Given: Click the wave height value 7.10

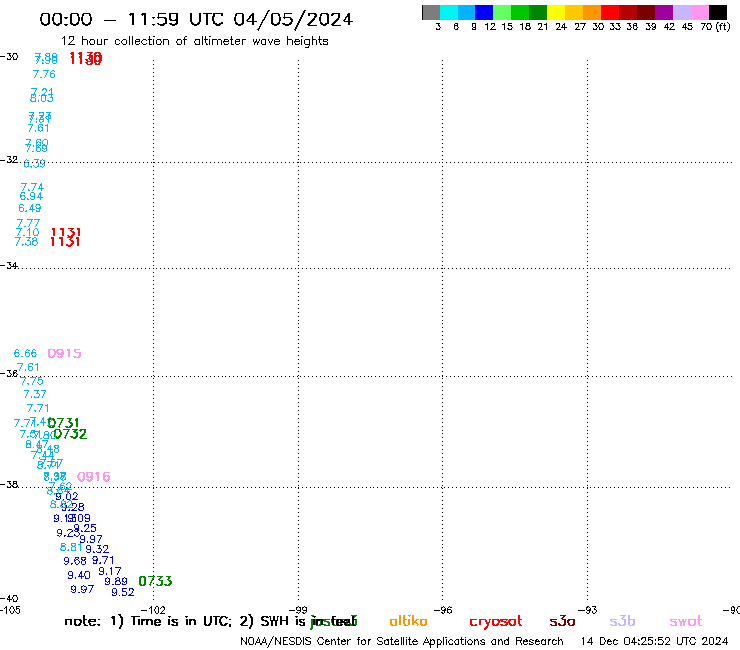Looking at the screenshot, I should [x=27, y=232].
